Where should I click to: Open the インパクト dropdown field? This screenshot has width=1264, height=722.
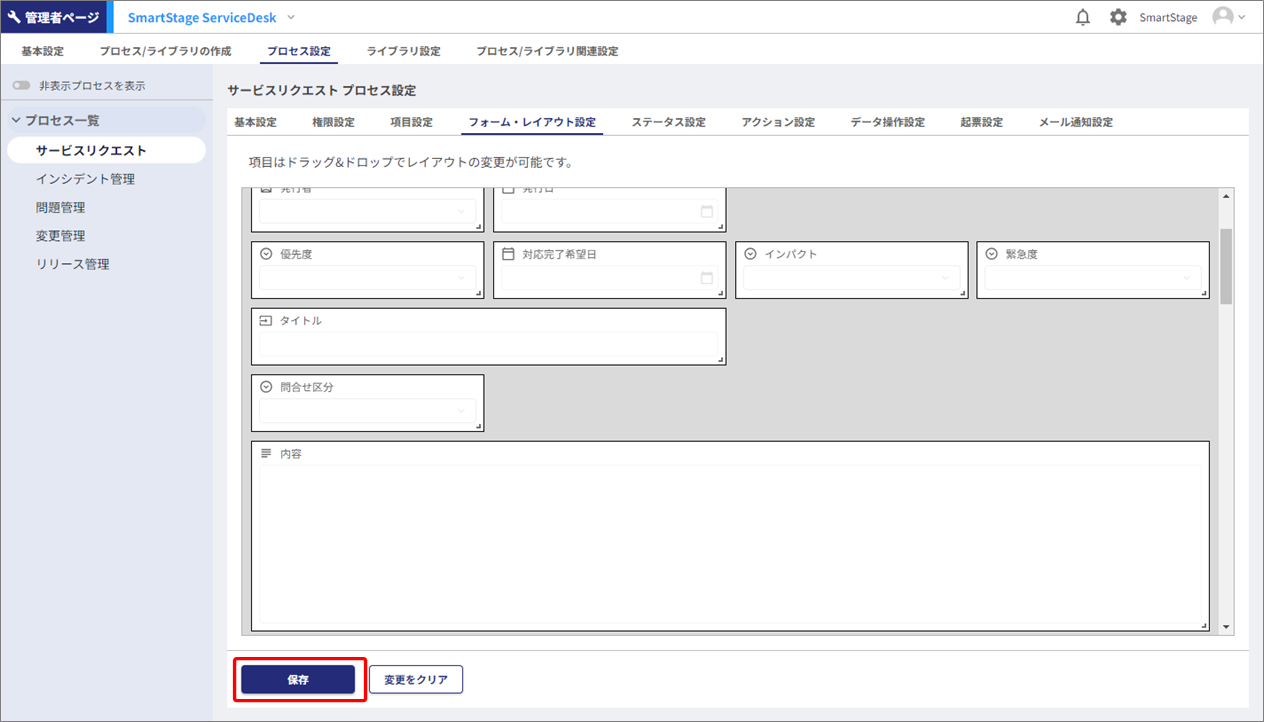pyautogui.click(x=851, y=278)
